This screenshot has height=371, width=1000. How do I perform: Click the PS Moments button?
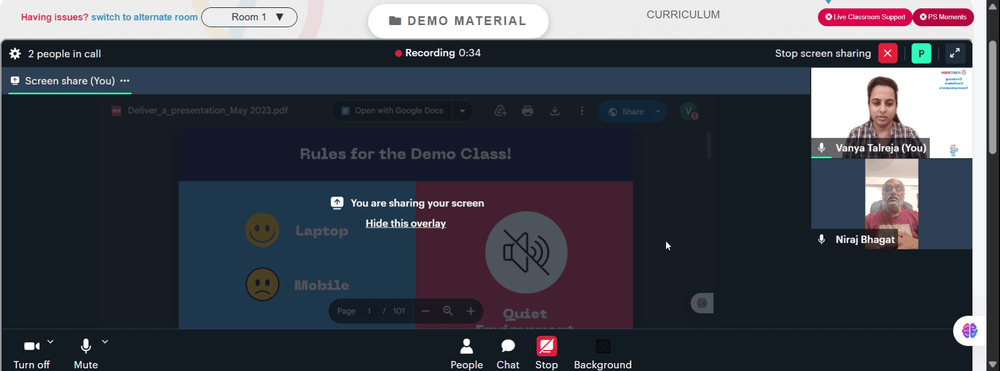(943, 17)
